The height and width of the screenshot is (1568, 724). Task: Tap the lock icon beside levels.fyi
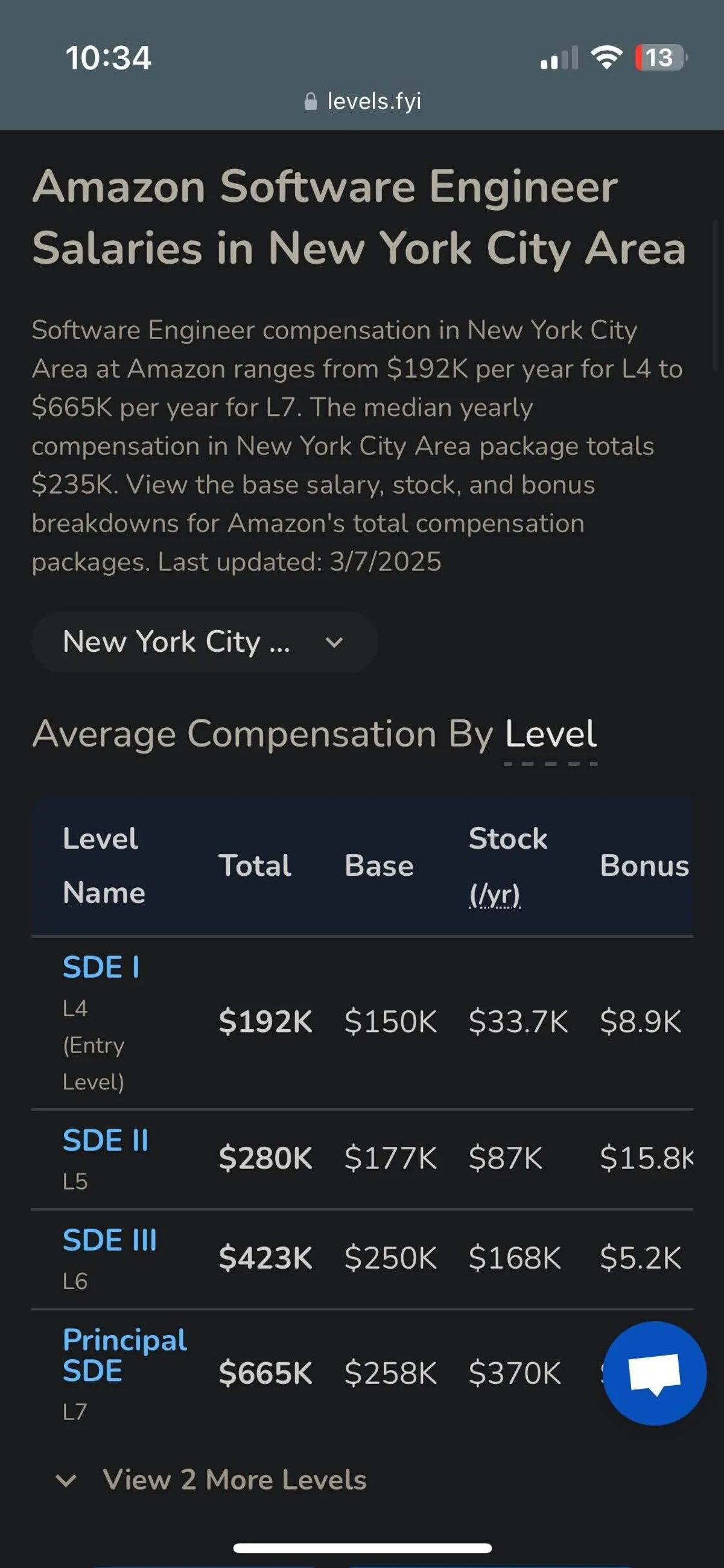point(310,101)
